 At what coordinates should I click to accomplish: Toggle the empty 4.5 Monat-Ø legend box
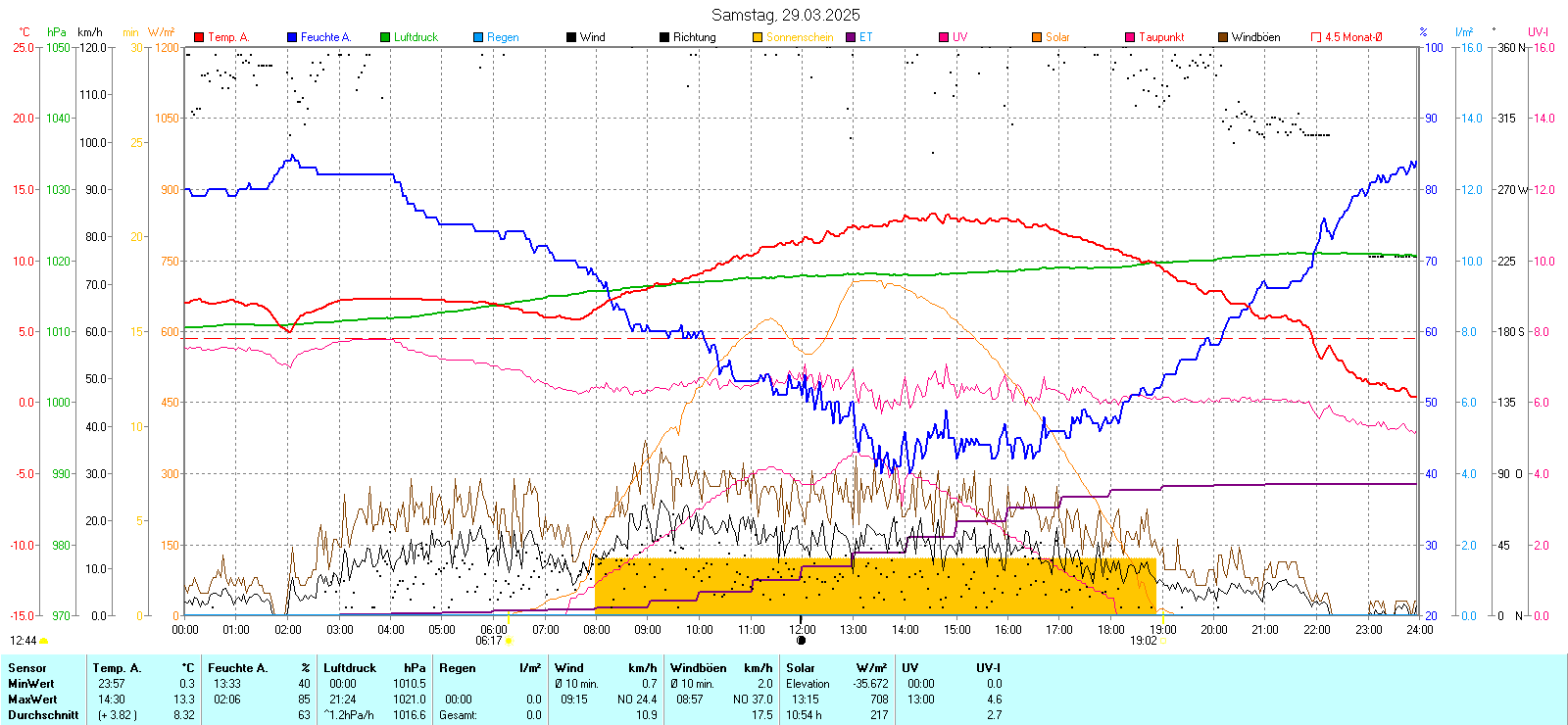(x=1316, y=37)
